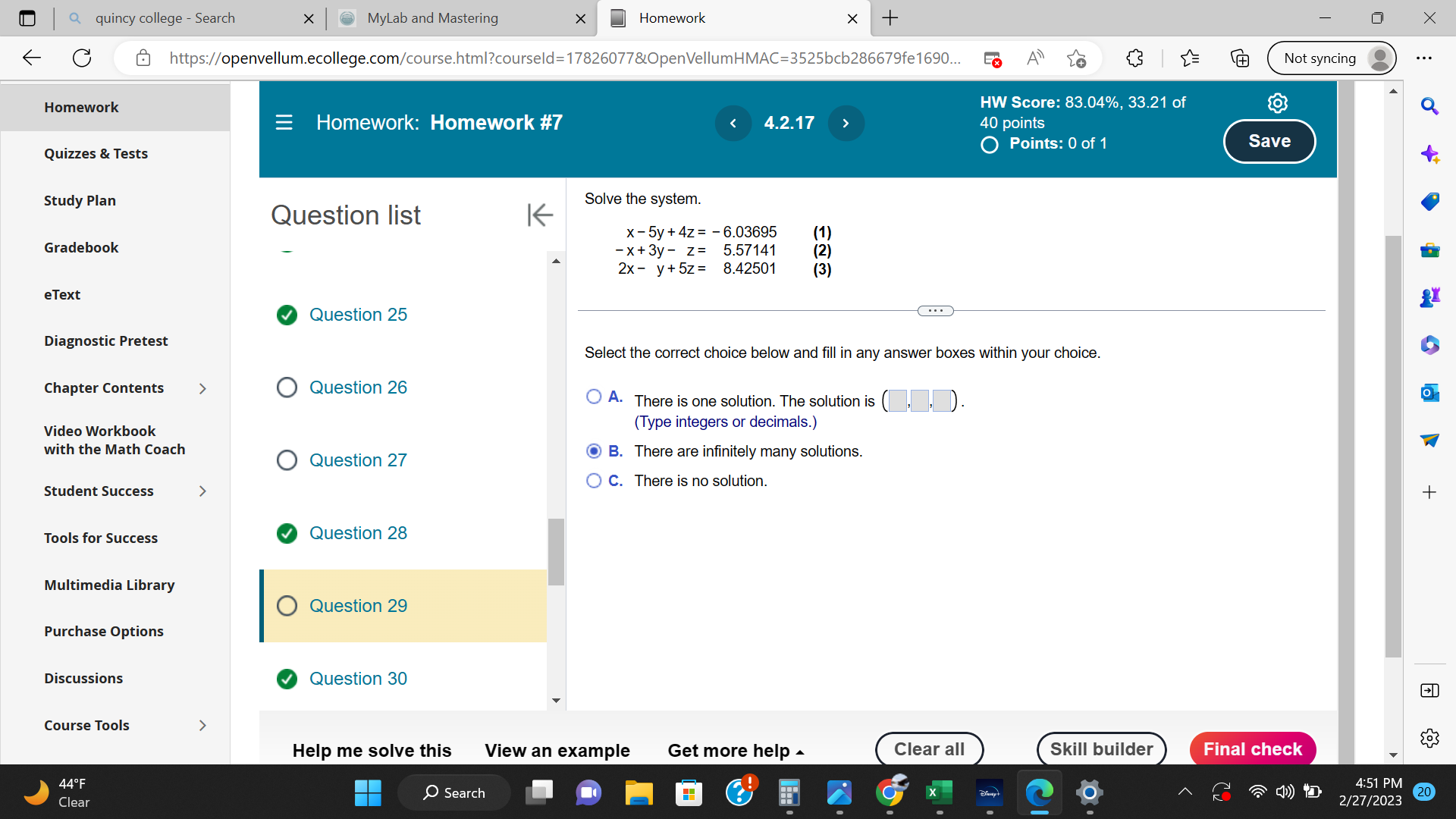Open browser extensions puzzle icon

[1134, 58]
